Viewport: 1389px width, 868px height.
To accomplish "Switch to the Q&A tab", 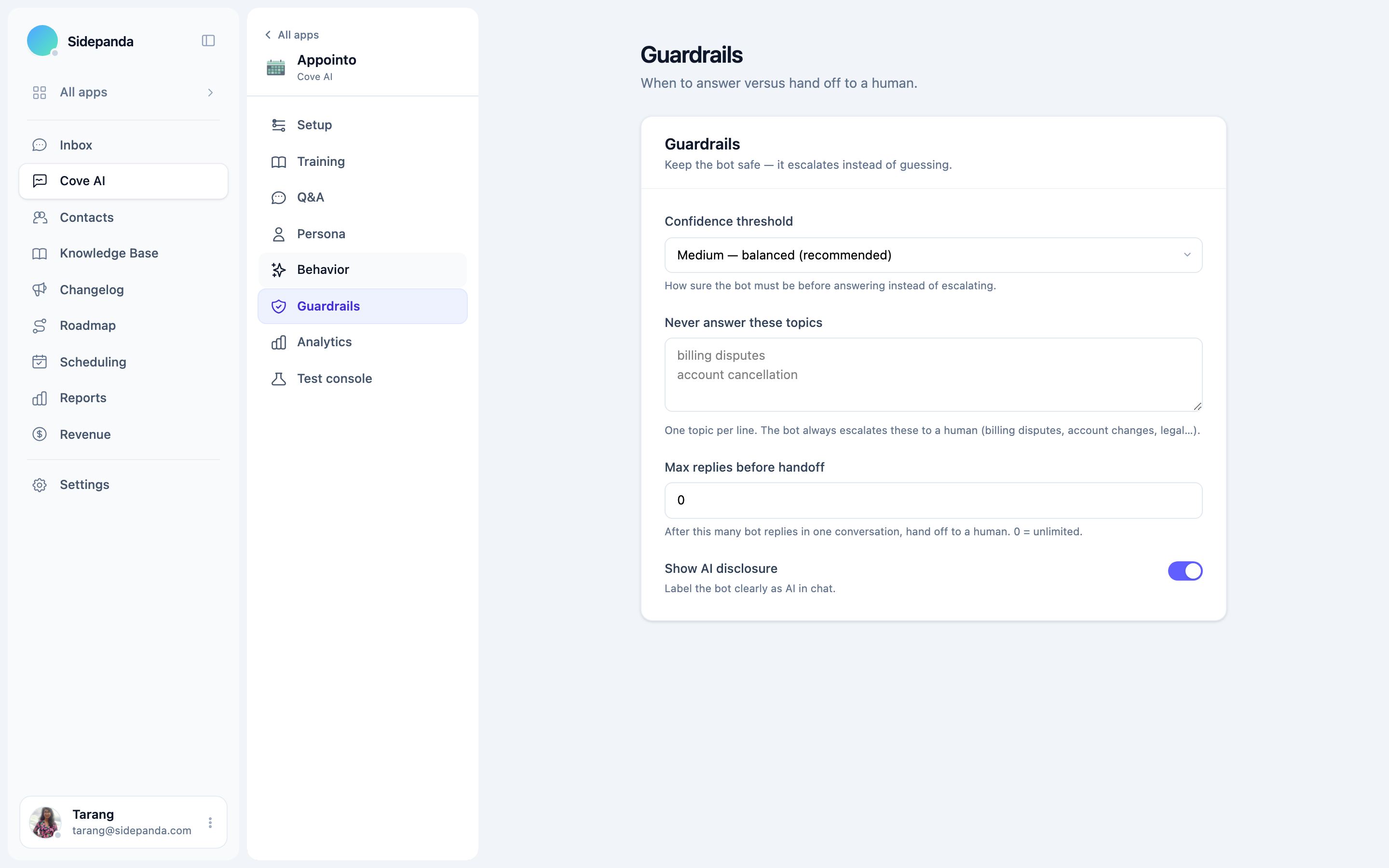I will coord(363,198).
